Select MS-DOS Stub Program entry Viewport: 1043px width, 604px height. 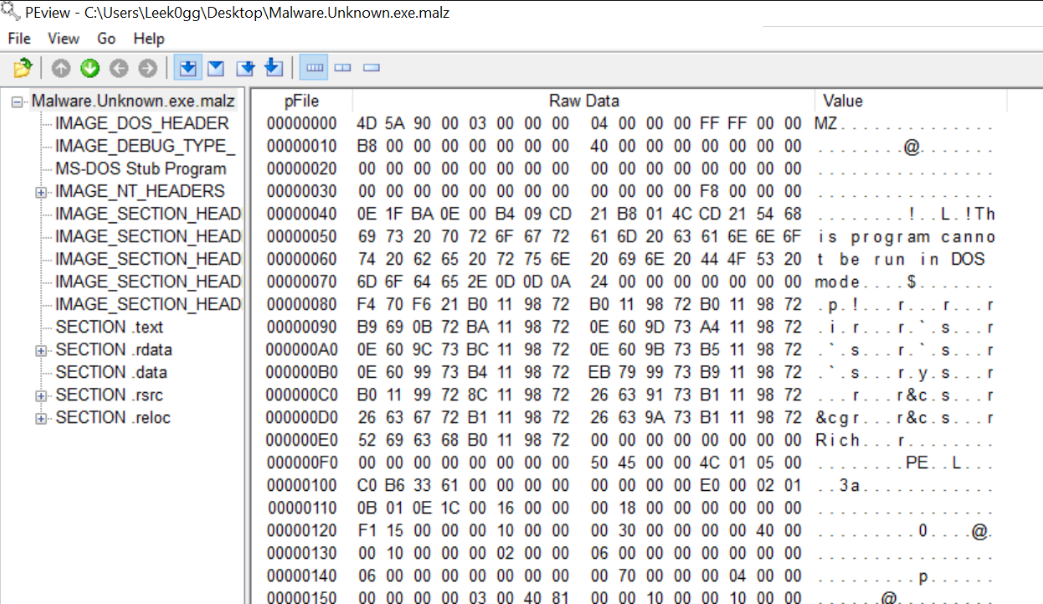pyautogui.click(x=140, y=169)
